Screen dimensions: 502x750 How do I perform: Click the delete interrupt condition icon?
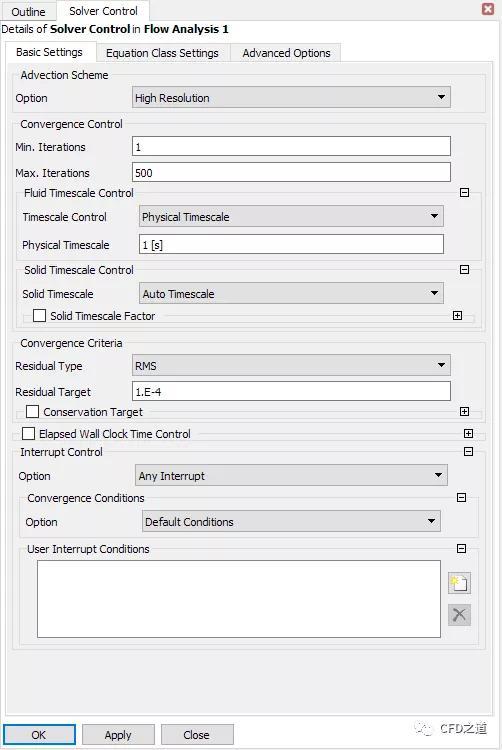click(459, 615)
